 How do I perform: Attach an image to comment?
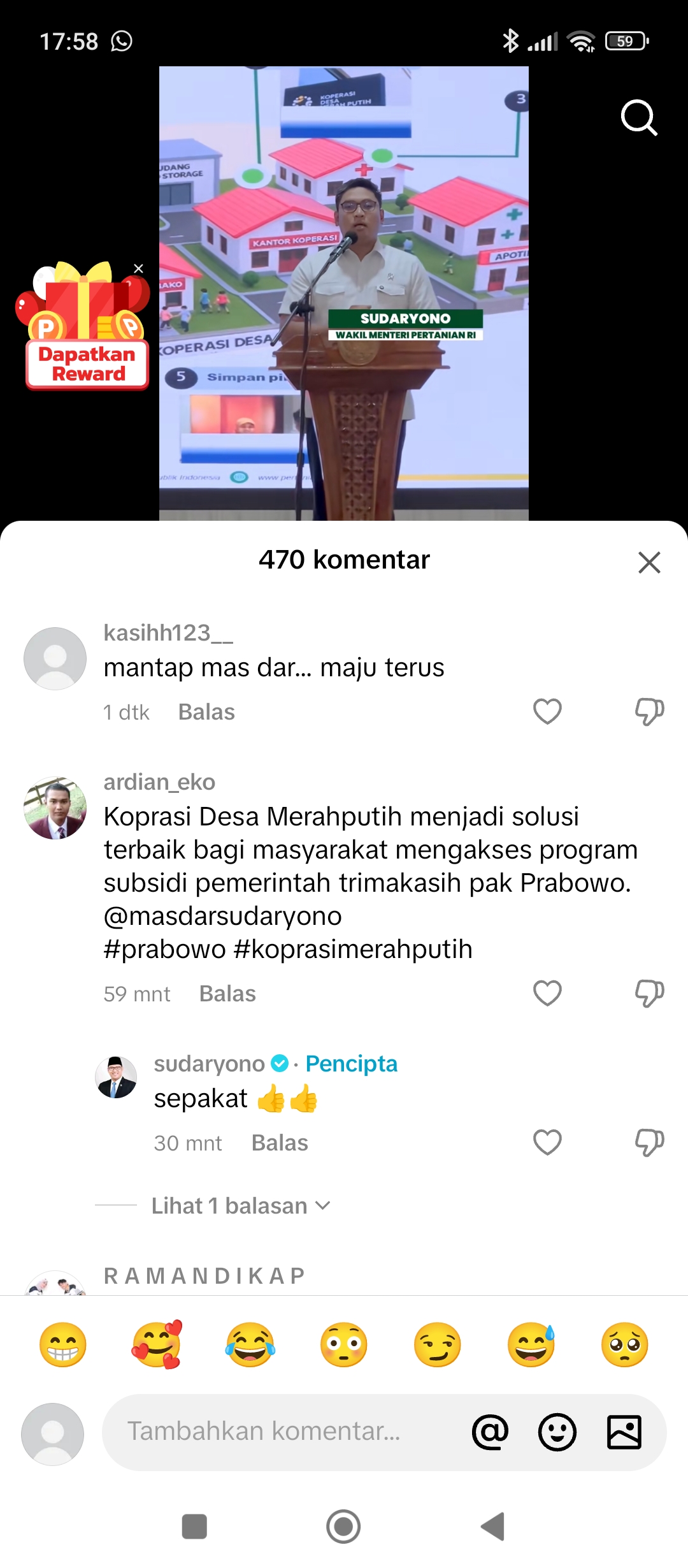(624, 1432)
